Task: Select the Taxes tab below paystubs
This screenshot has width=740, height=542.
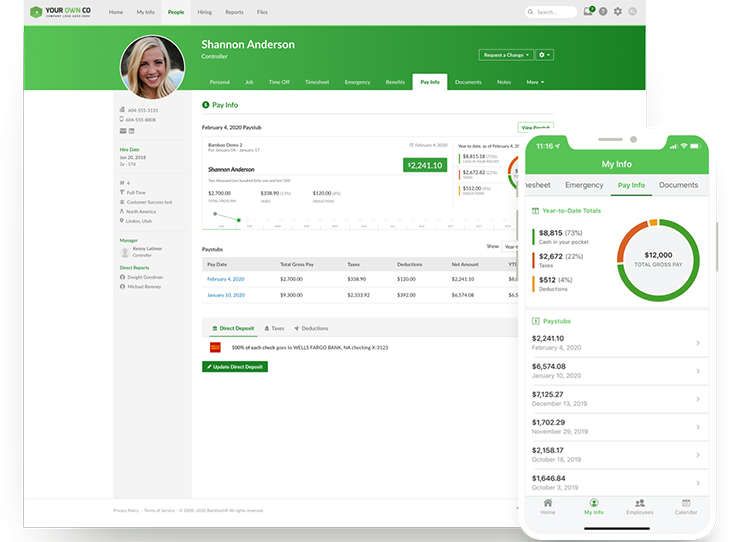Action: [274, 328]
